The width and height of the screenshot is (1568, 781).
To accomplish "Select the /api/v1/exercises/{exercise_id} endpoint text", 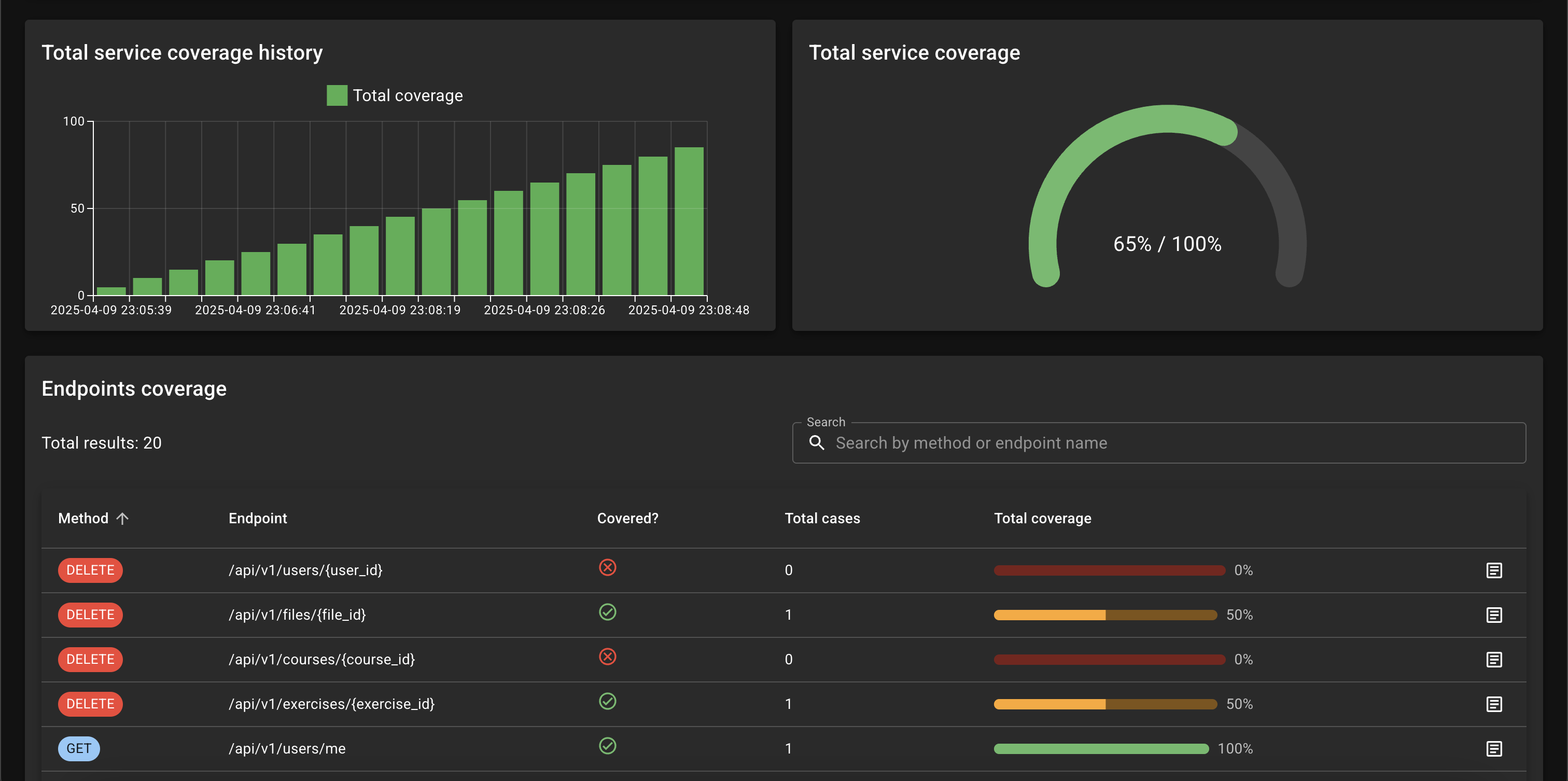I will pos(331,704).
